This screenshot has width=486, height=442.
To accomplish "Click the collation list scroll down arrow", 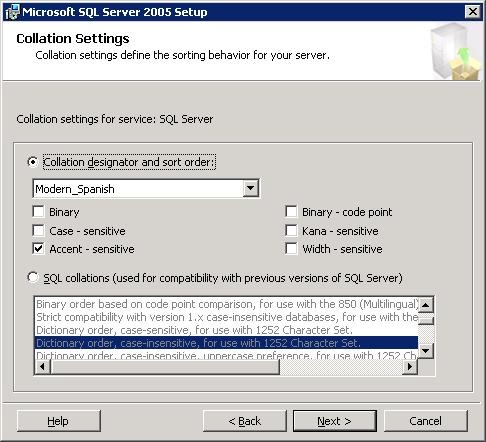I will (x=426, y=351).
